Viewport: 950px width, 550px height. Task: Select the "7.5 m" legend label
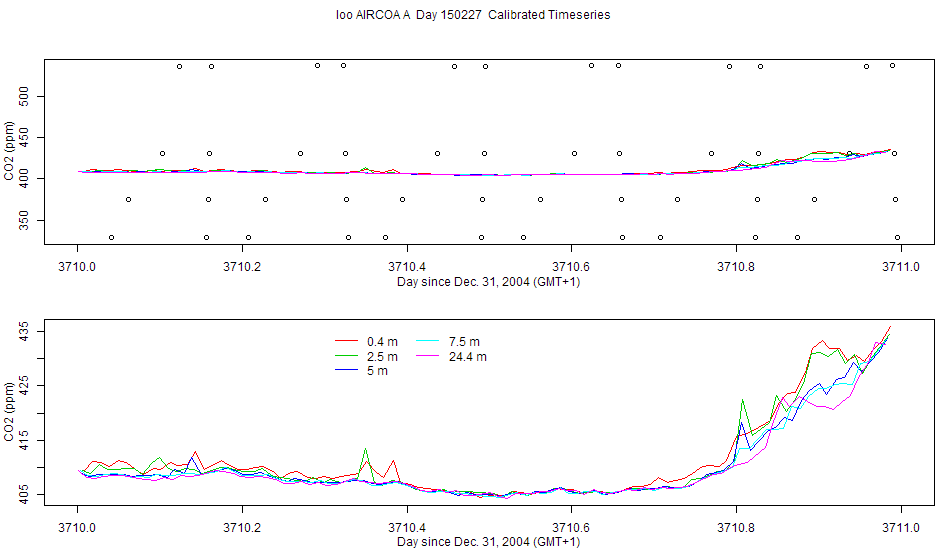point(464,342)
